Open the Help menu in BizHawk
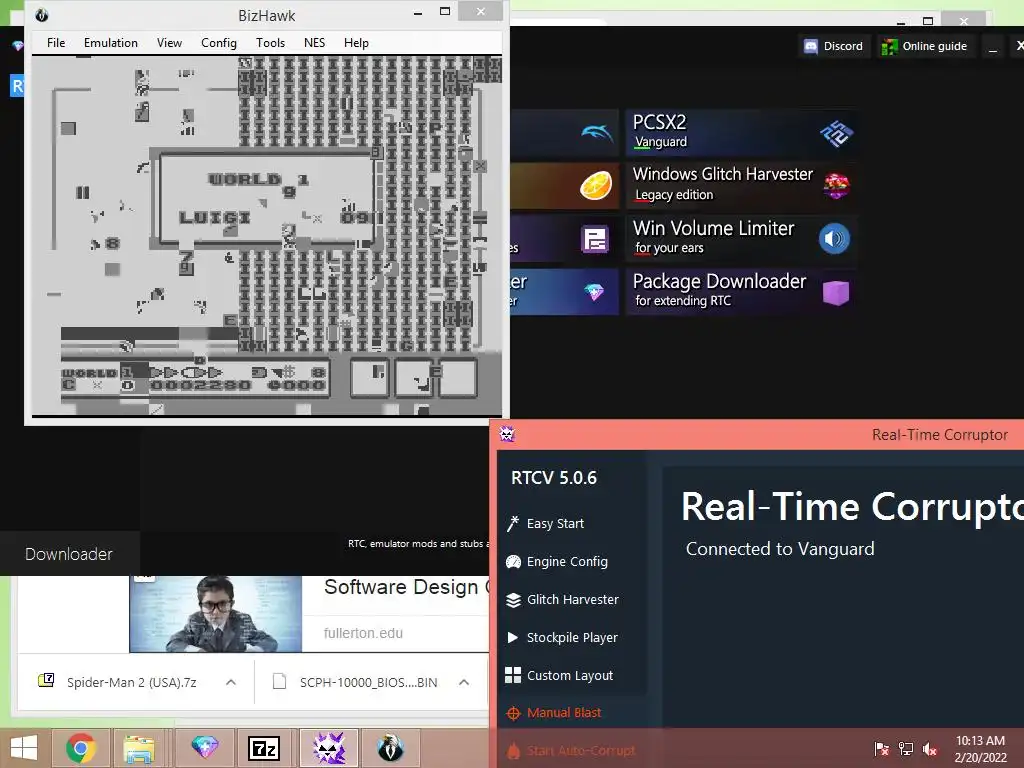This screenshot has width=1024, height=768. tap(356, 43)
